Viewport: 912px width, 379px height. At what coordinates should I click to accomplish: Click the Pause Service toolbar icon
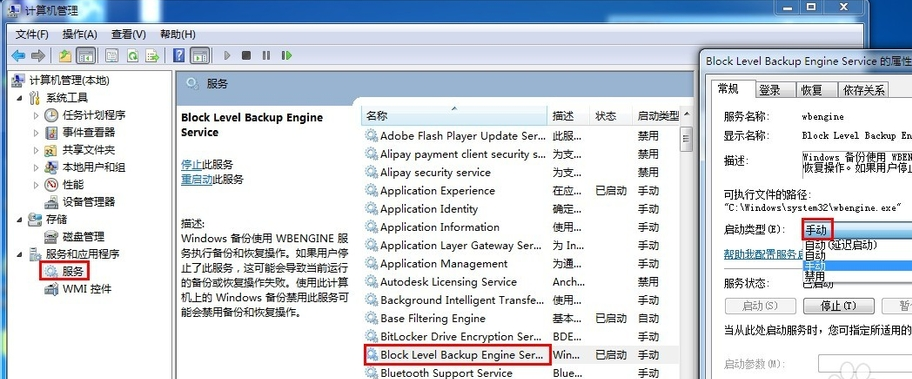tap(266, 56)
